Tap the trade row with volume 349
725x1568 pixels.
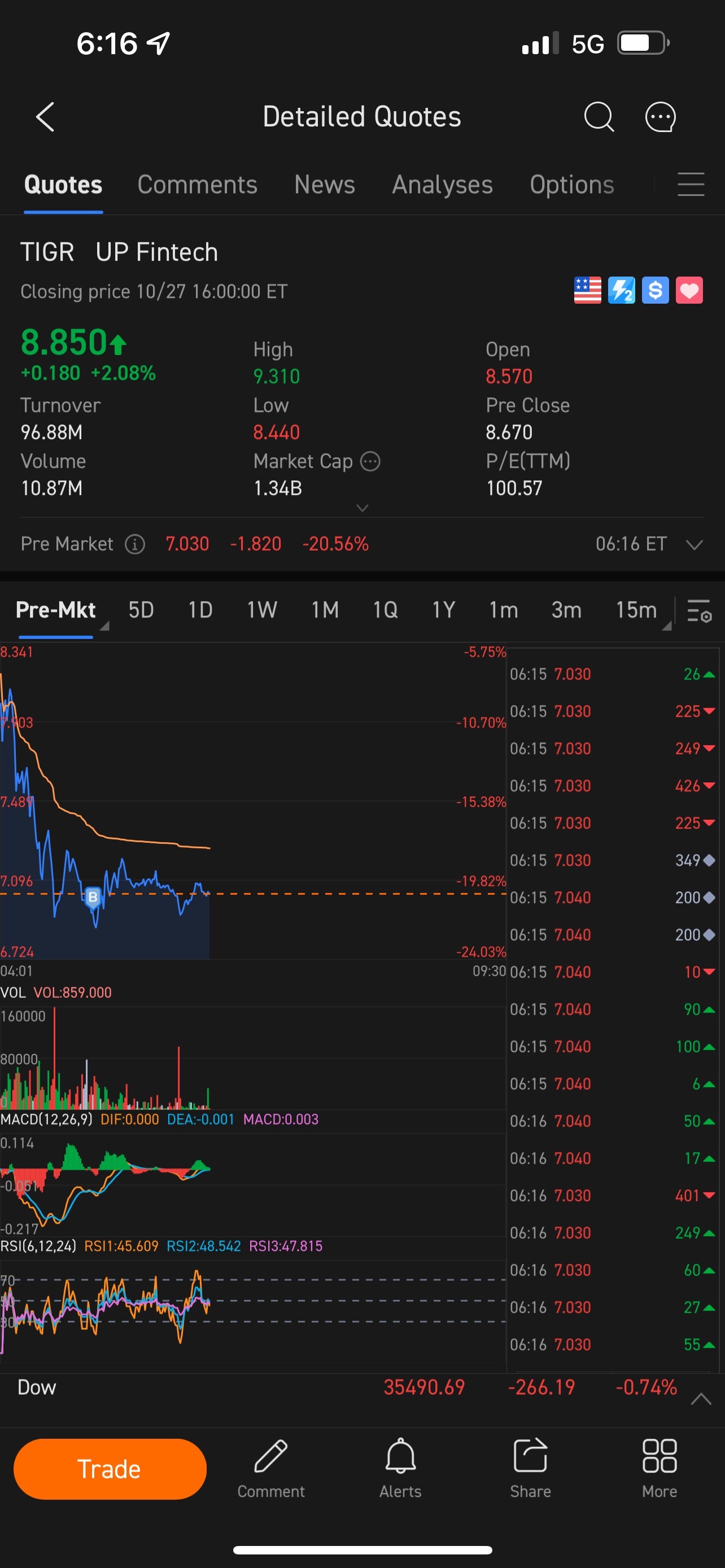[613, 860]
